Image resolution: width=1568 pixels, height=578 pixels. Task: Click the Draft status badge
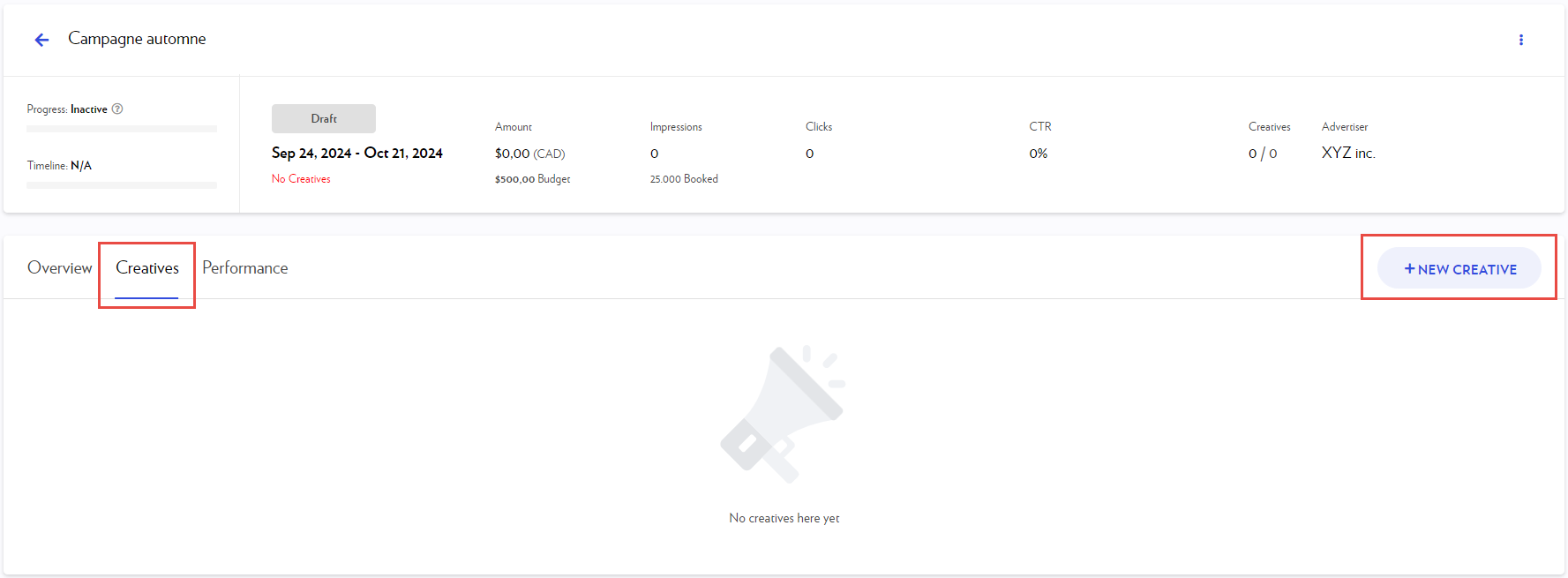coord(324,118)
